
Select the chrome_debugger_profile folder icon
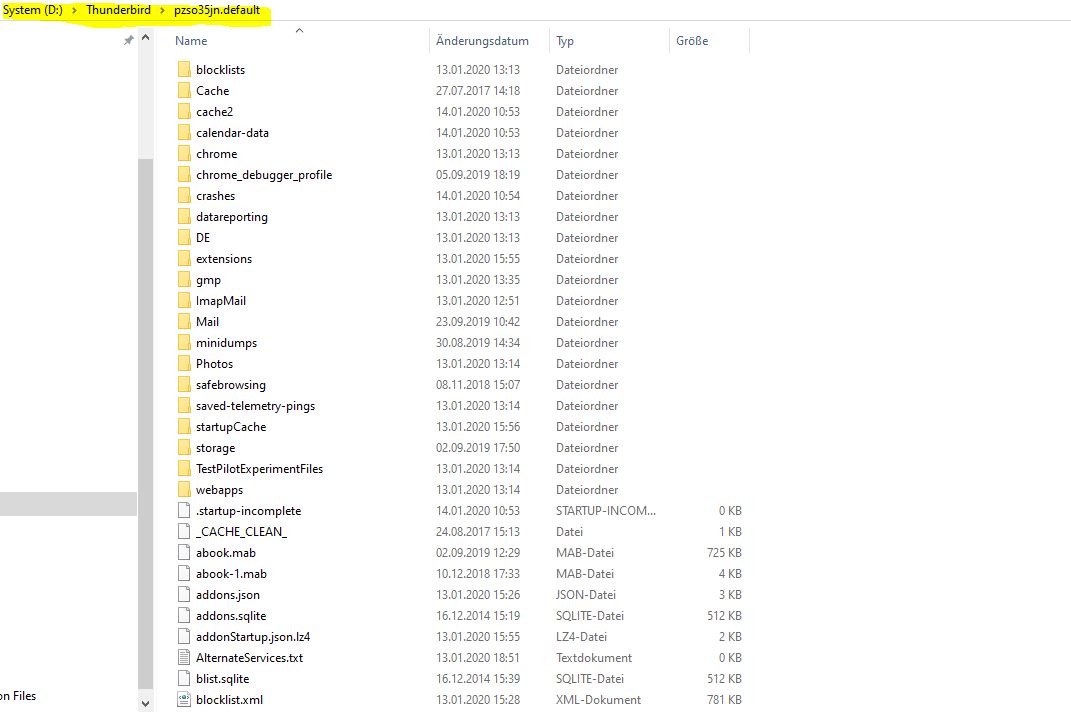tap(184, 174)
